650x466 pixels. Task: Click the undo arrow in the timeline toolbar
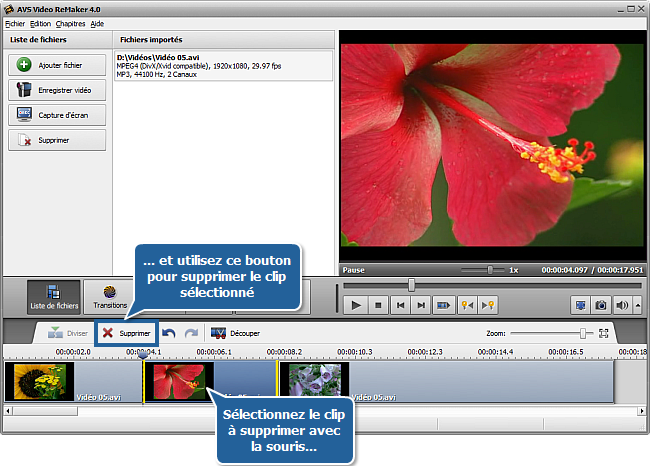(169, 333)
